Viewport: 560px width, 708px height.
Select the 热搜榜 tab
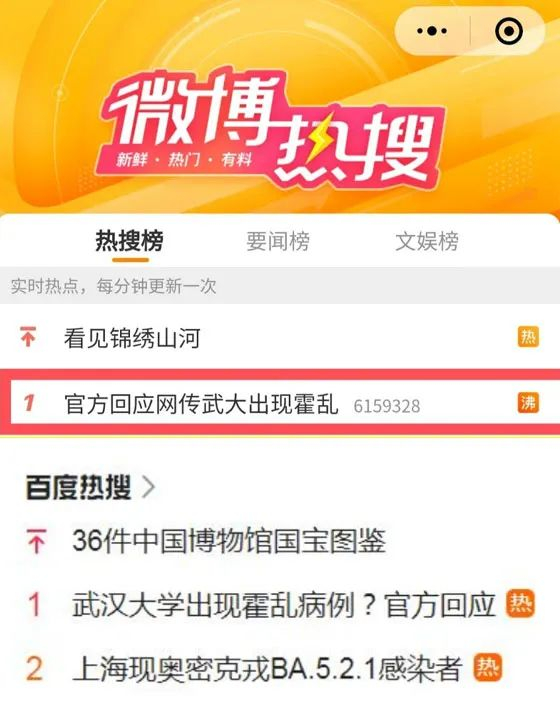click(x=130, y=241)
